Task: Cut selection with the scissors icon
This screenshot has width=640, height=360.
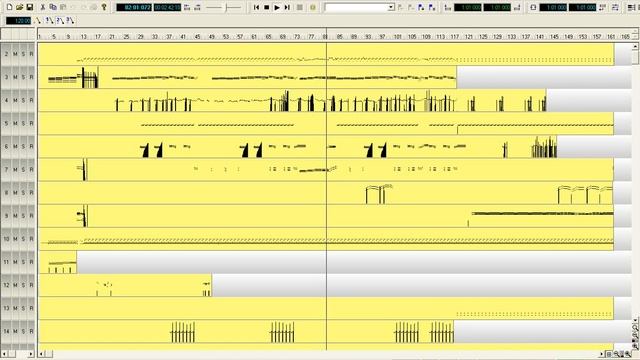Action: pyautogui.click(x=42, y=7)
